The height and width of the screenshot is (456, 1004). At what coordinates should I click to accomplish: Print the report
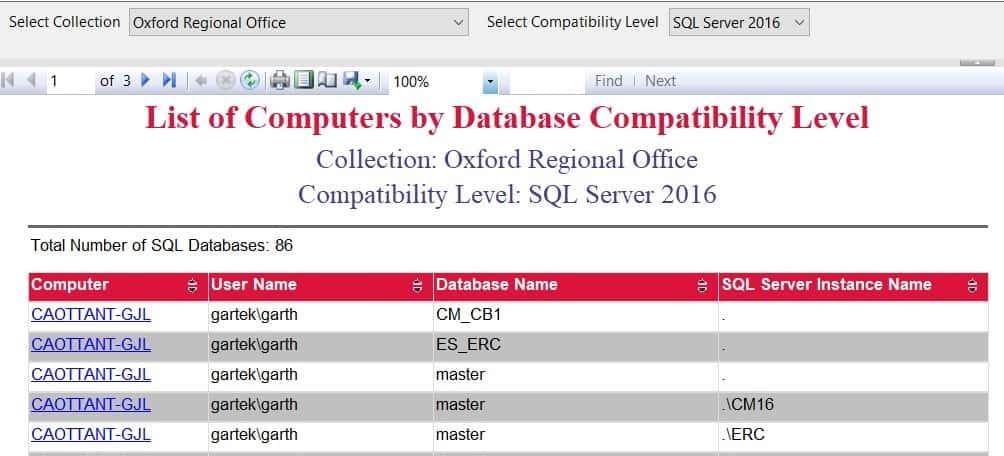click(x=280, y=81)
